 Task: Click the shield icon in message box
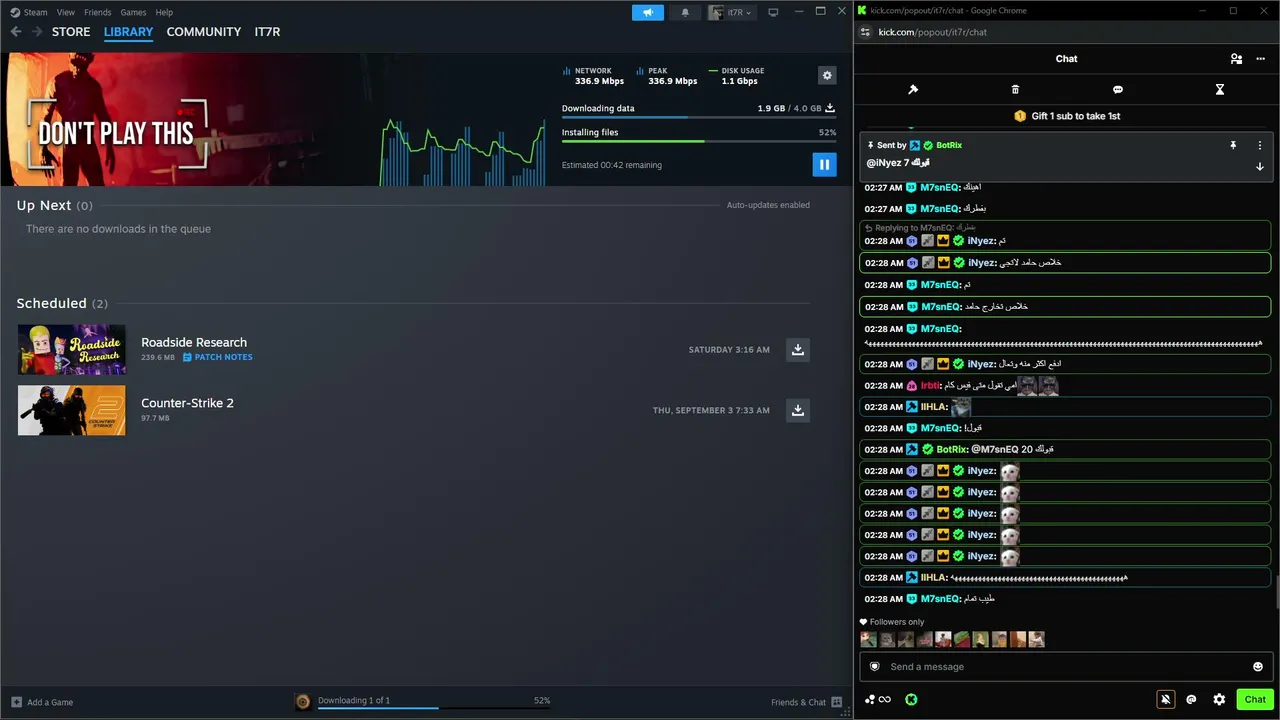875,667
